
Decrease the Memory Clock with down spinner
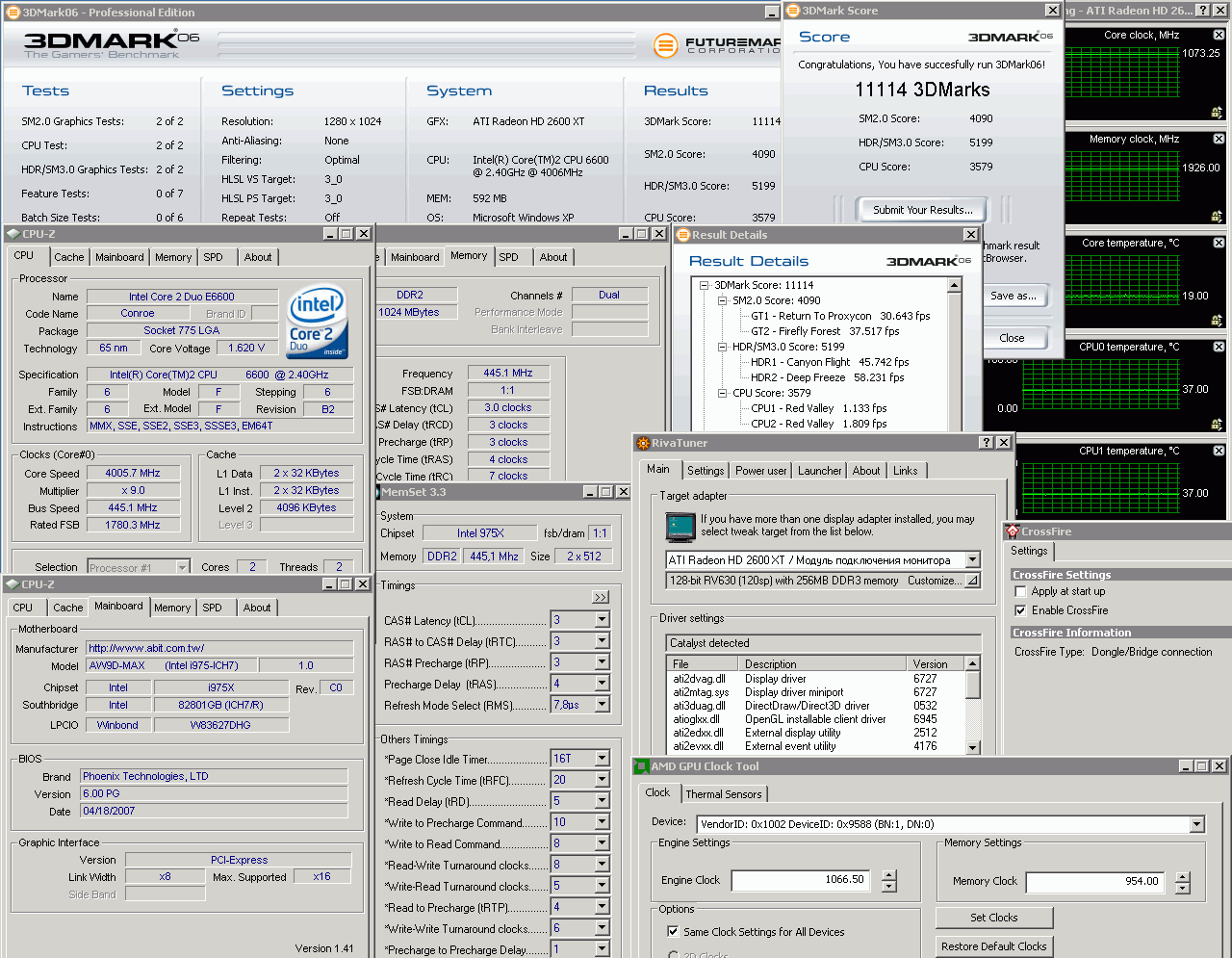pos(1183,888)
